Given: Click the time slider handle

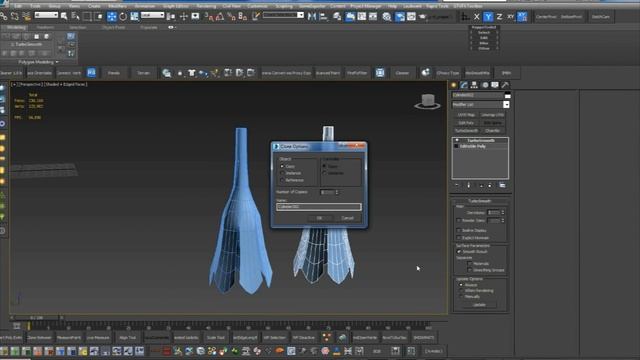Looking at the screenshot, I should (x=37, y=318).
